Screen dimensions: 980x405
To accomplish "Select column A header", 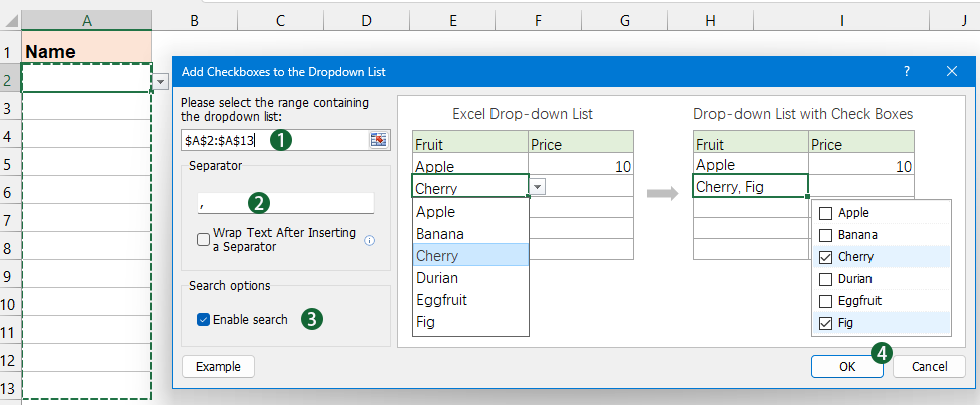I will tap(86, 21).
